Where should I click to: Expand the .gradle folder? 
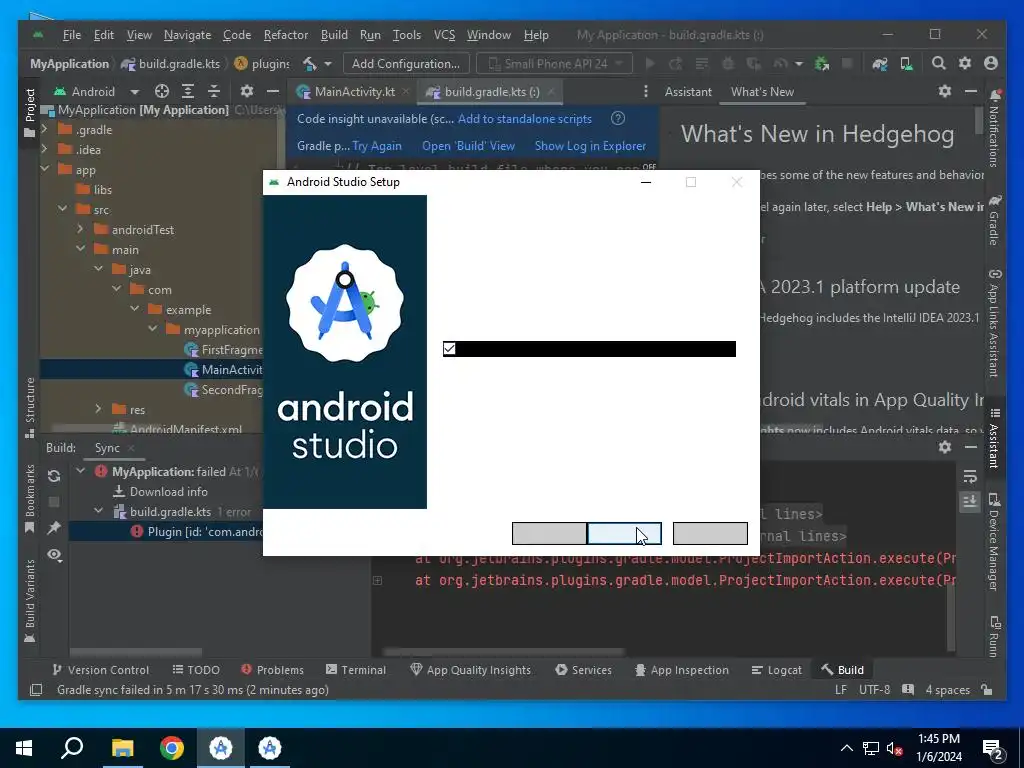tap(44, 129)
